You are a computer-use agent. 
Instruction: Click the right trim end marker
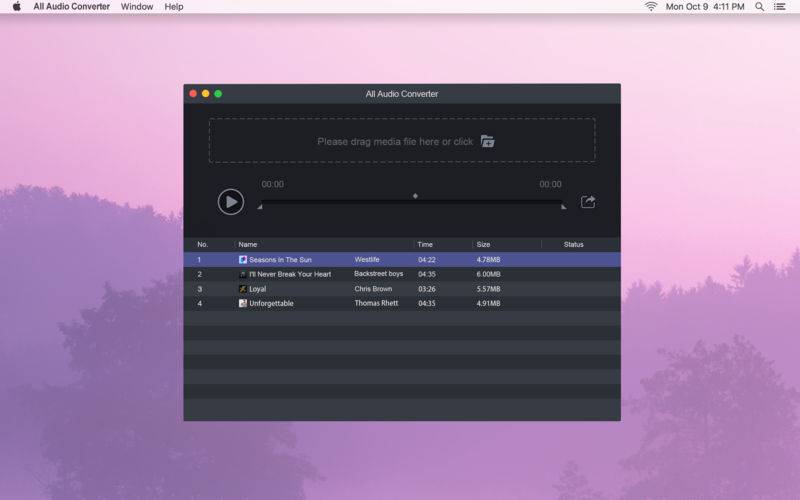(x=563, y=207)
